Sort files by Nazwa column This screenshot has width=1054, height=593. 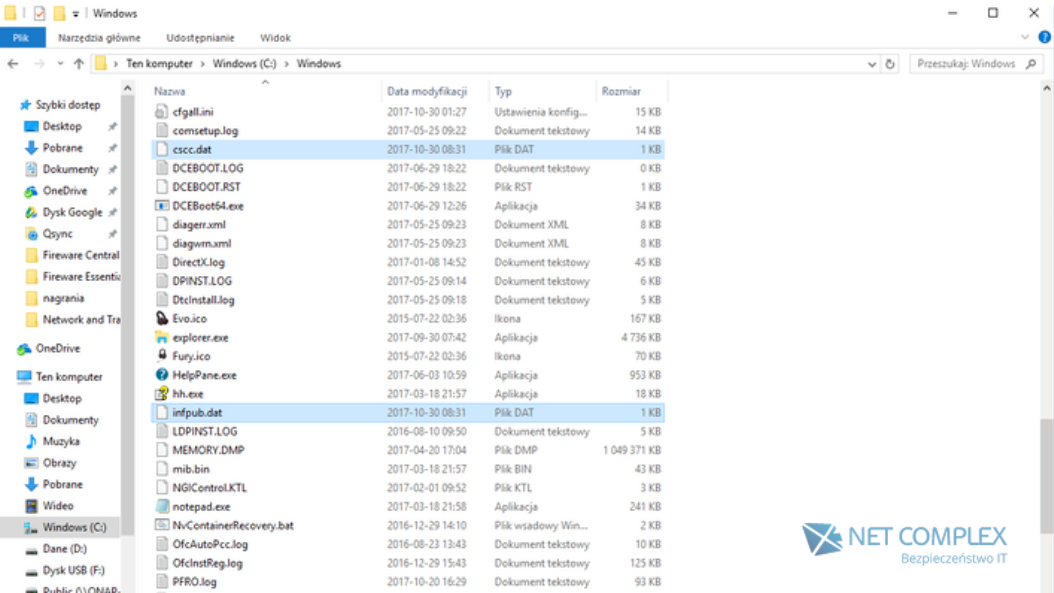coord(169,91)
